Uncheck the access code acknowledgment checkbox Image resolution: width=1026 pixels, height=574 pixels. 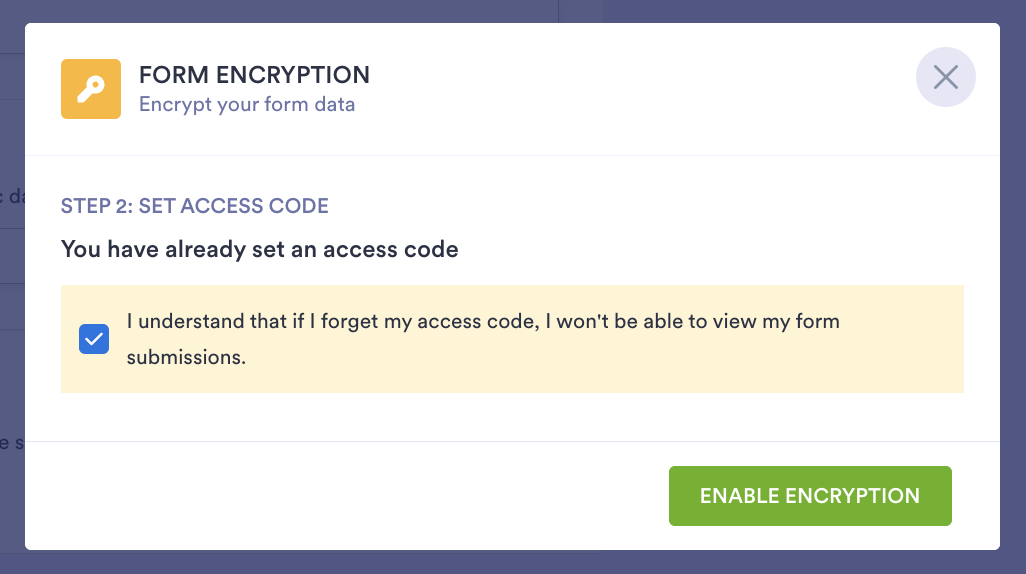click(94, 339)
